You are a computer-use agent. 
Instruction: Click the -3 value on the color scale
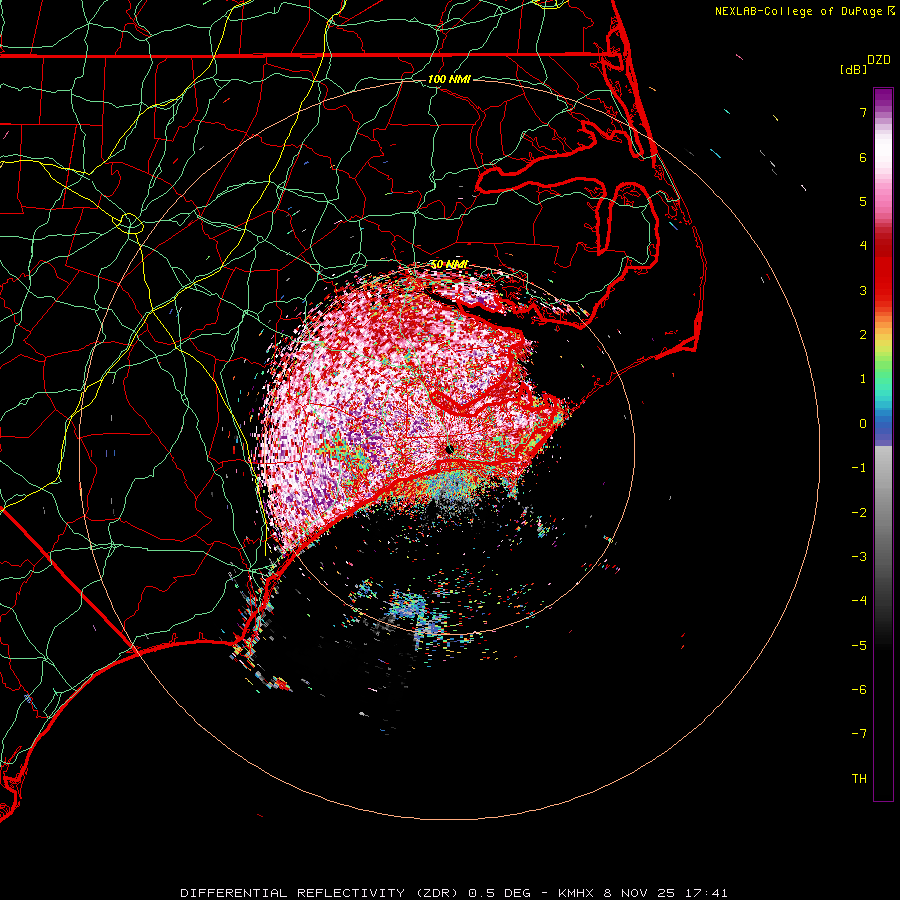click(x=859, y=557)
